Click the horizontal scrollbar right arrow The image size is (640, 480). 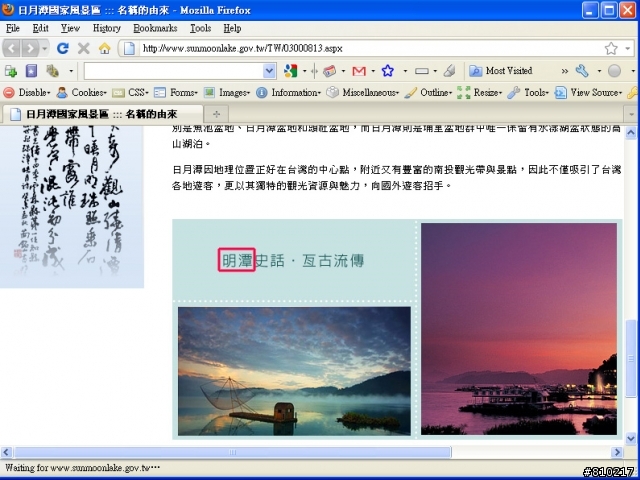617,452
